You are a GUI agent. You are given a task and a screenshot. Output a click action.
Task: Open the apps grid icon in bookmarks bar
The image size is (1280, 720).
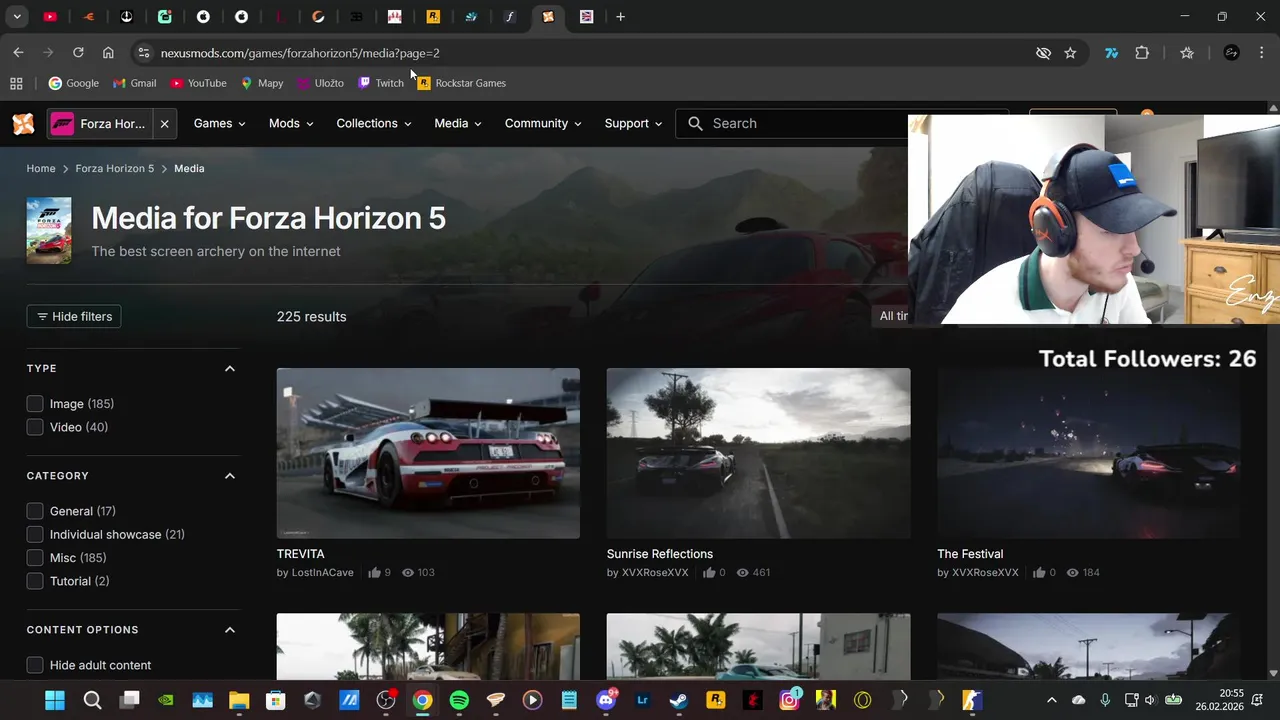16,83
